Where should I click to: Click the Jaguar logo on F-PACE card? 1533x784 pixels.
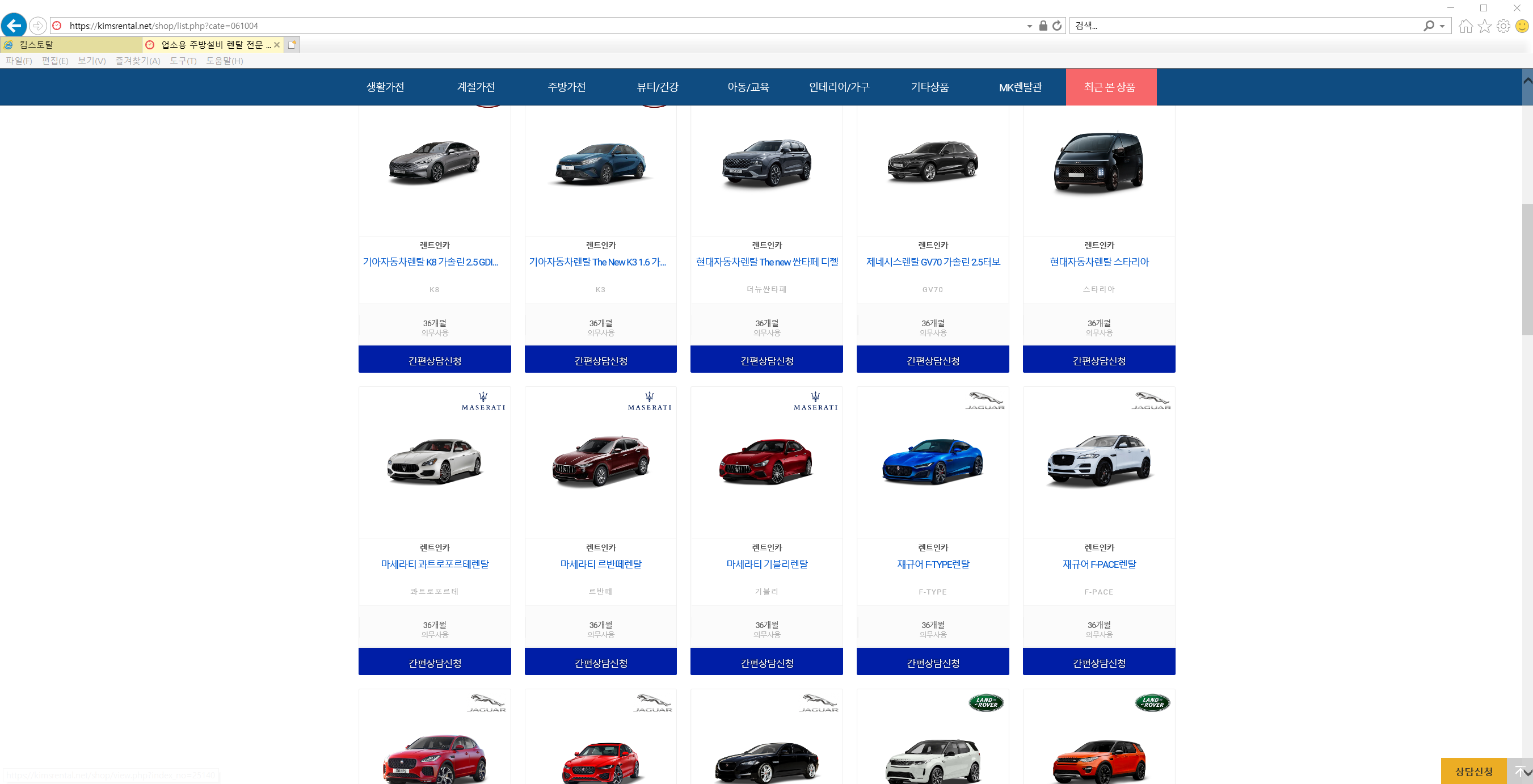pyautogui.click(x=1151, y=401)
